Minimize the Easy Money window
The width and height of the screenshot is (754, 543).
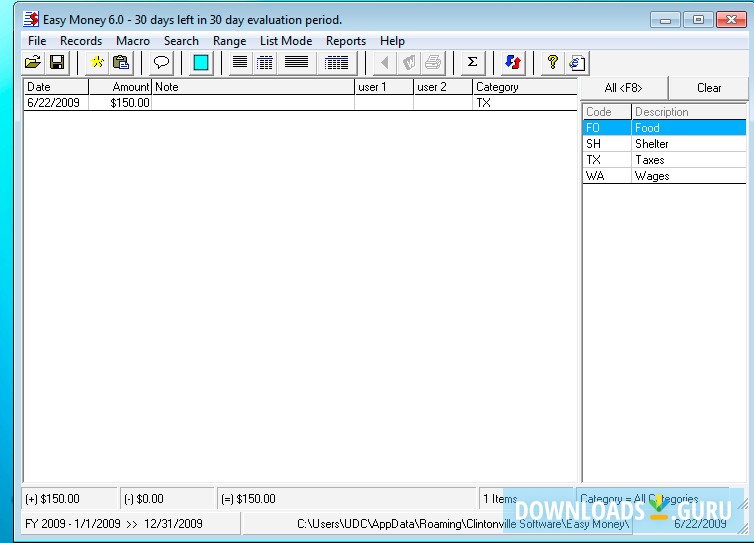665,20
